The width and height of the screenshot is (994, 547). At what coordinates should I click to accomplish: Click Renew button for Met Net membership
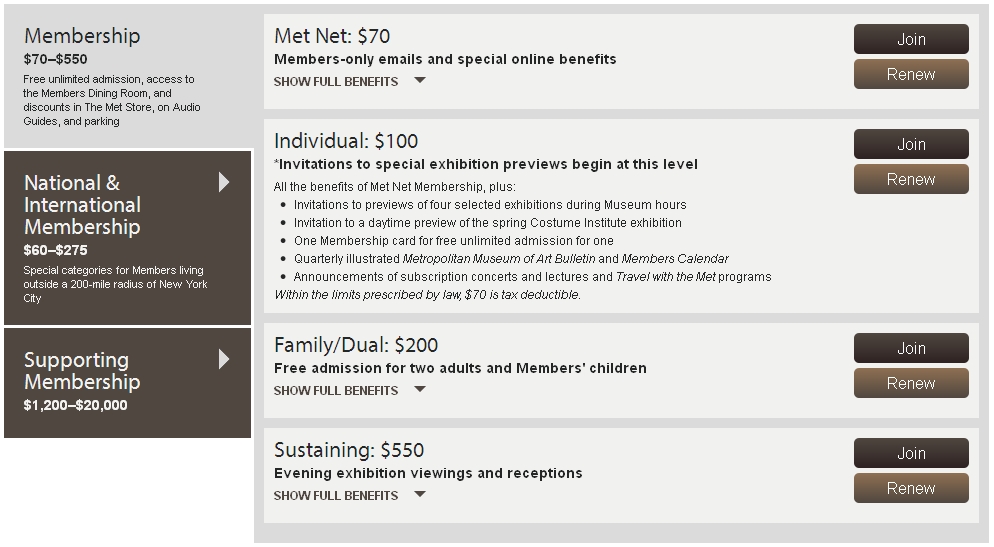(911, 74)
